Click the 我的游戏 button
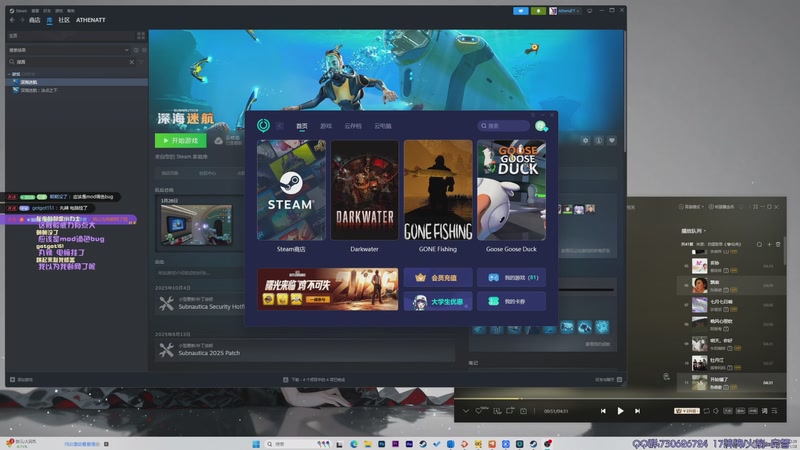 click(511, 278)
